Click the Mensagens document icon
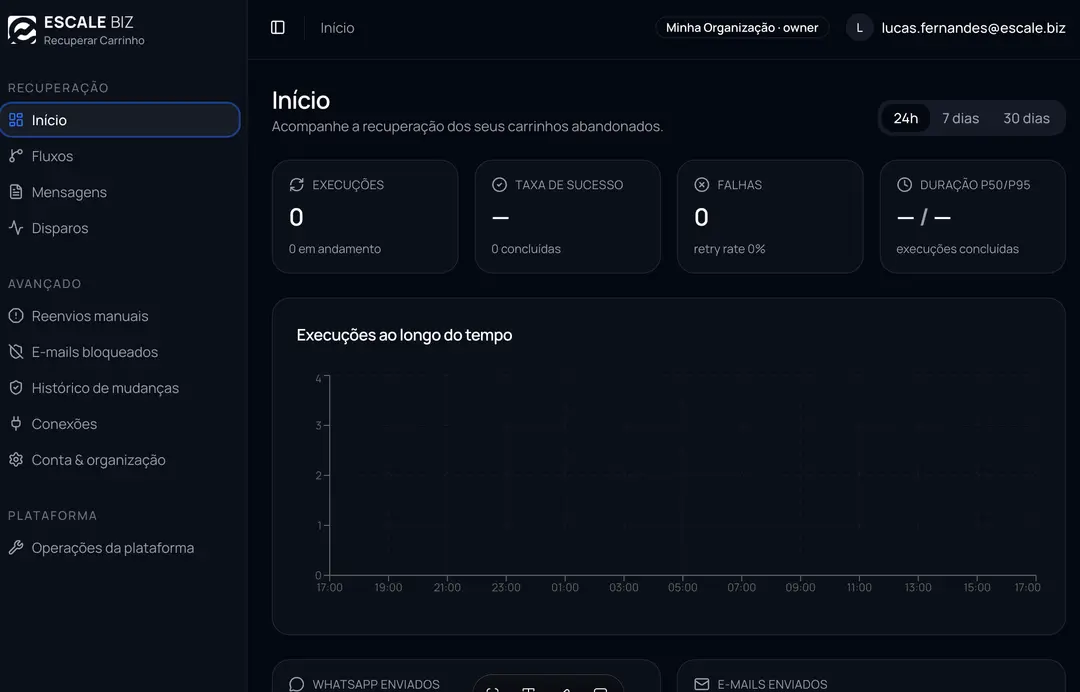The width and height of the screenshot is (1080, 692). pos(16,192)
